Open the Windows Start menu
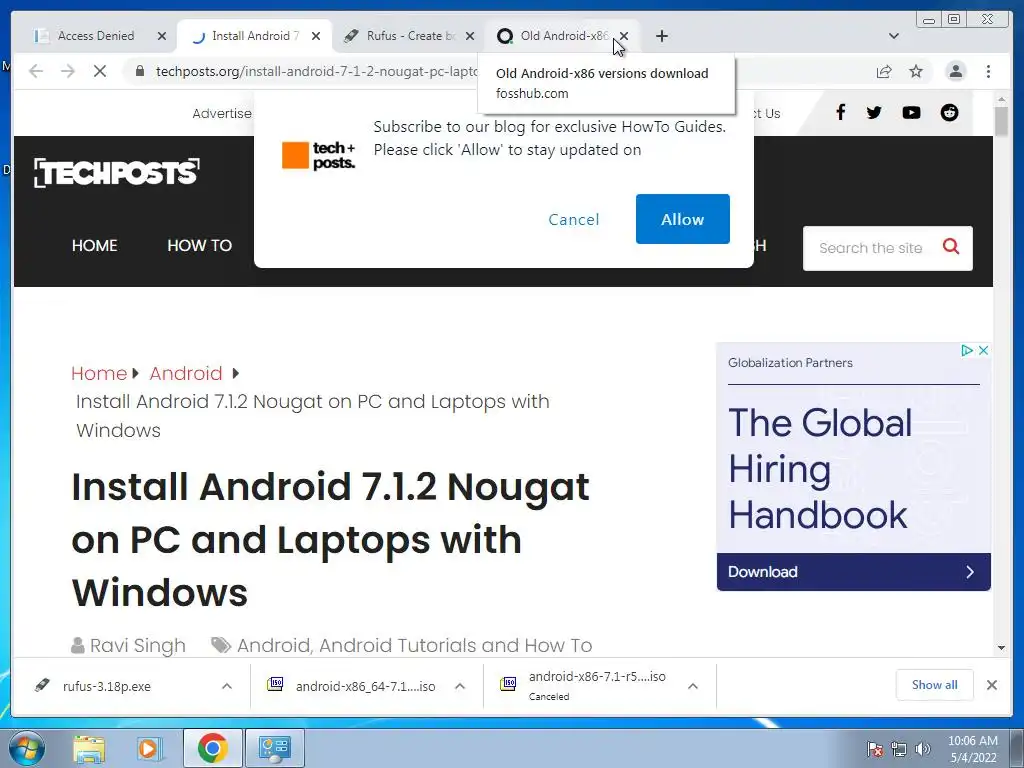The height and width of the screenshot is (768, 1024). [x=27, y=748]
